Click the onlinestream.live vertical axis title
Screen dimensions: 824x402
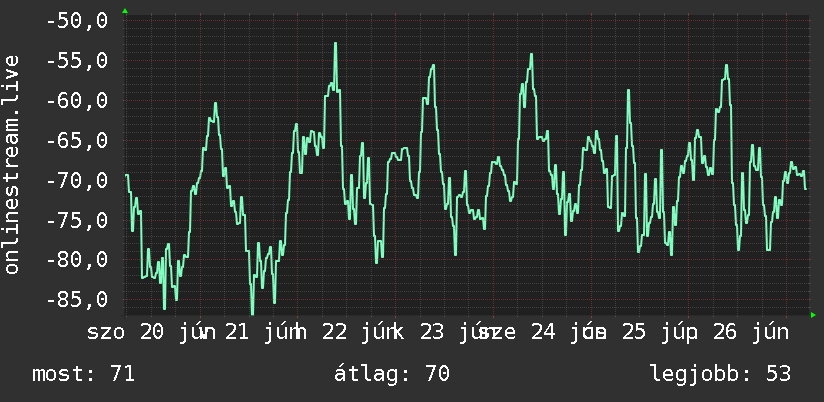[12, 164]
